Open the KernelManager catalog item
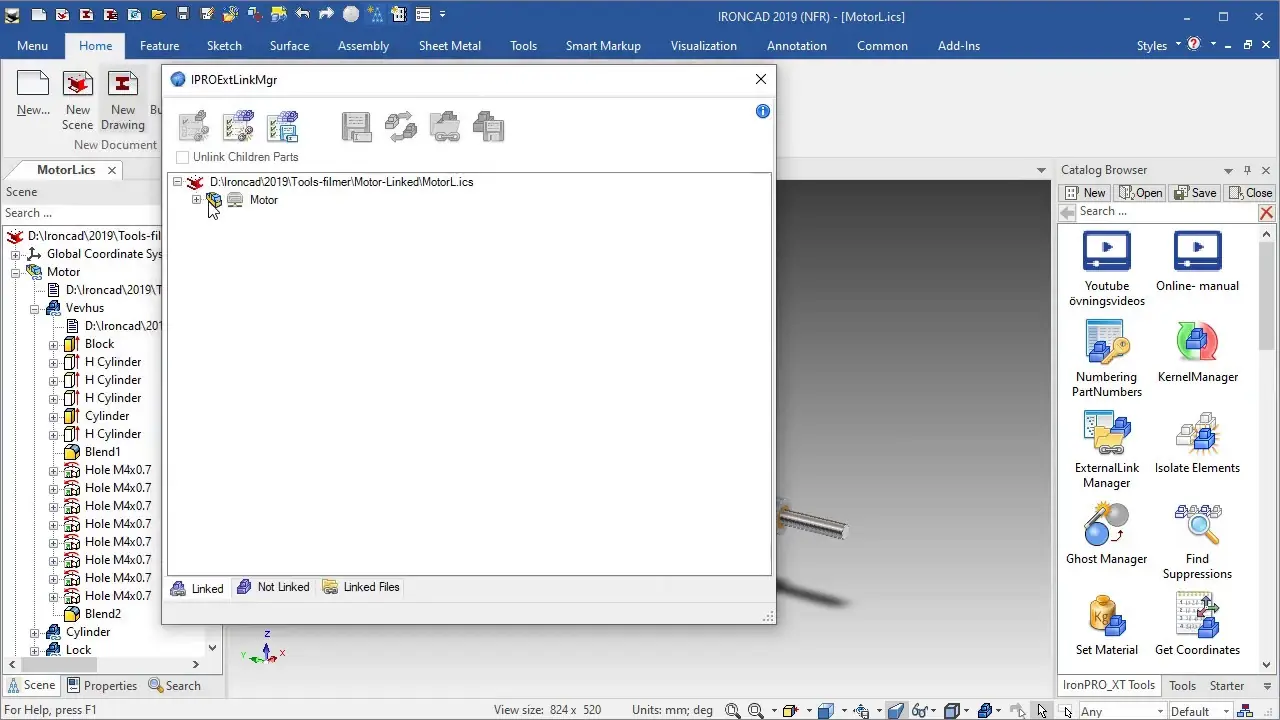The width and height of the screenshot is (1280, 720). tap(1197, 352)
